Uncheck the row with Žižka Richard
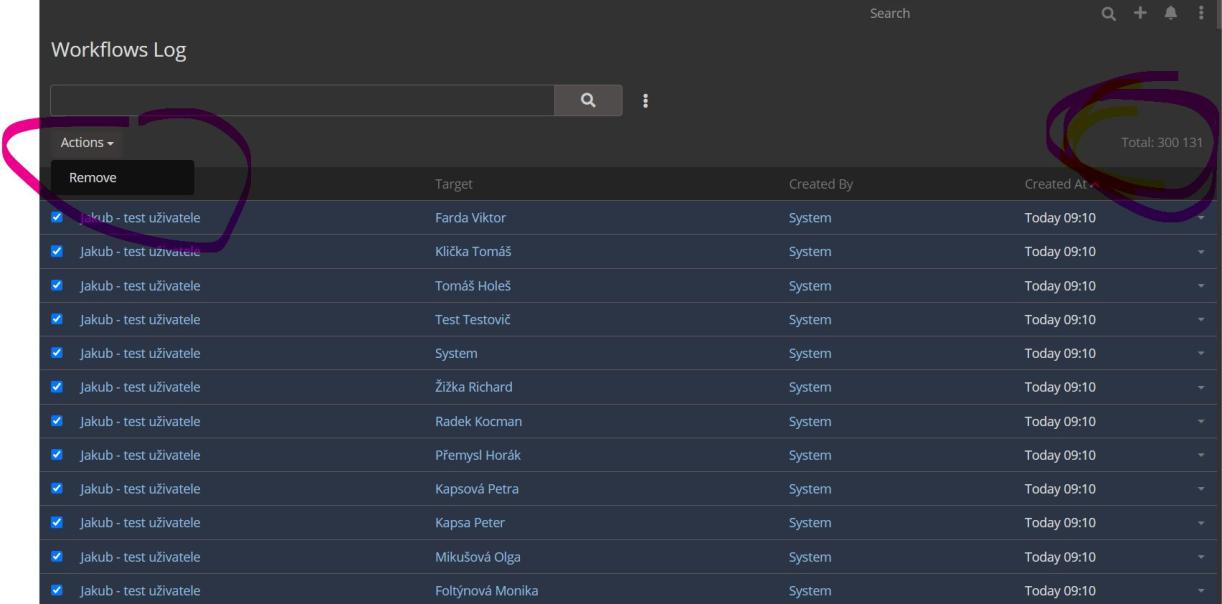This screenshot has height=604, width=1222. coord(57,387)
